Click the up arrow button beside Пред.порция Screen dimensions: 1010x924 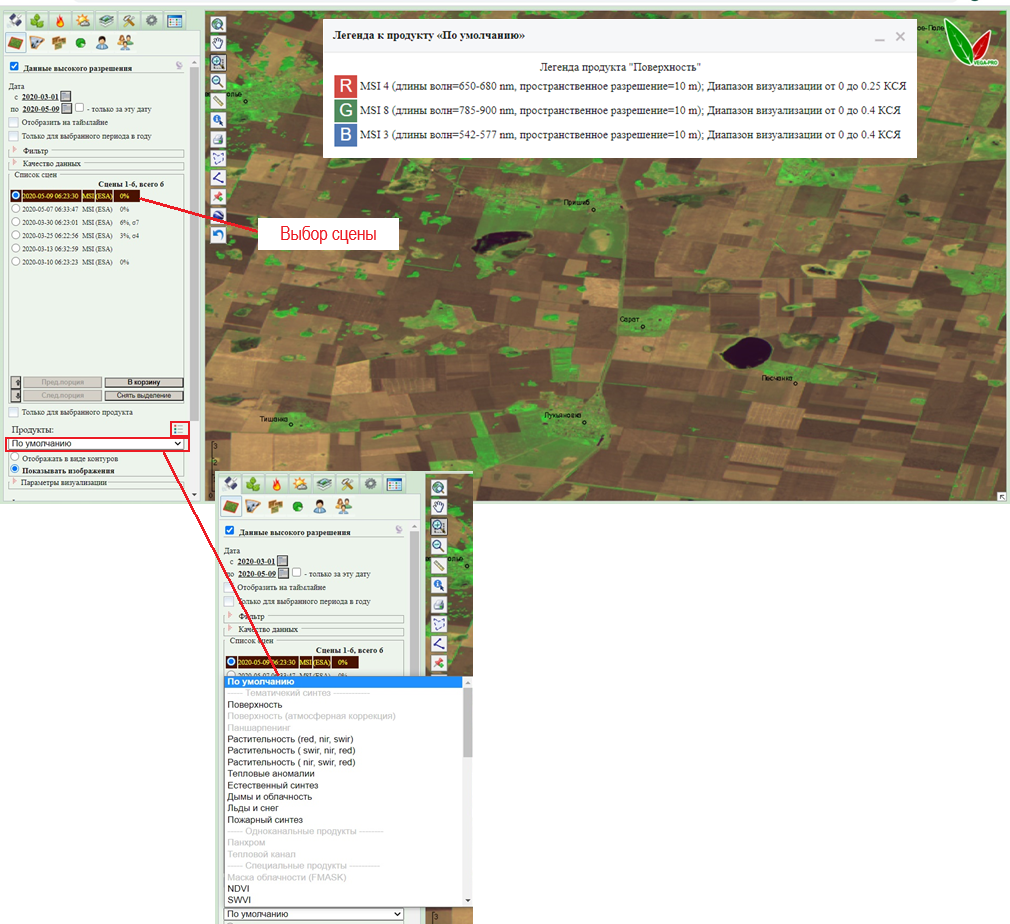(15, 382)
